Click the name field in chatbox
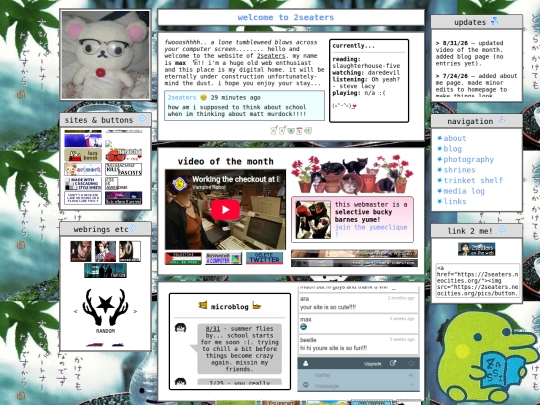540x405 pixels. [x=358, y=375]
